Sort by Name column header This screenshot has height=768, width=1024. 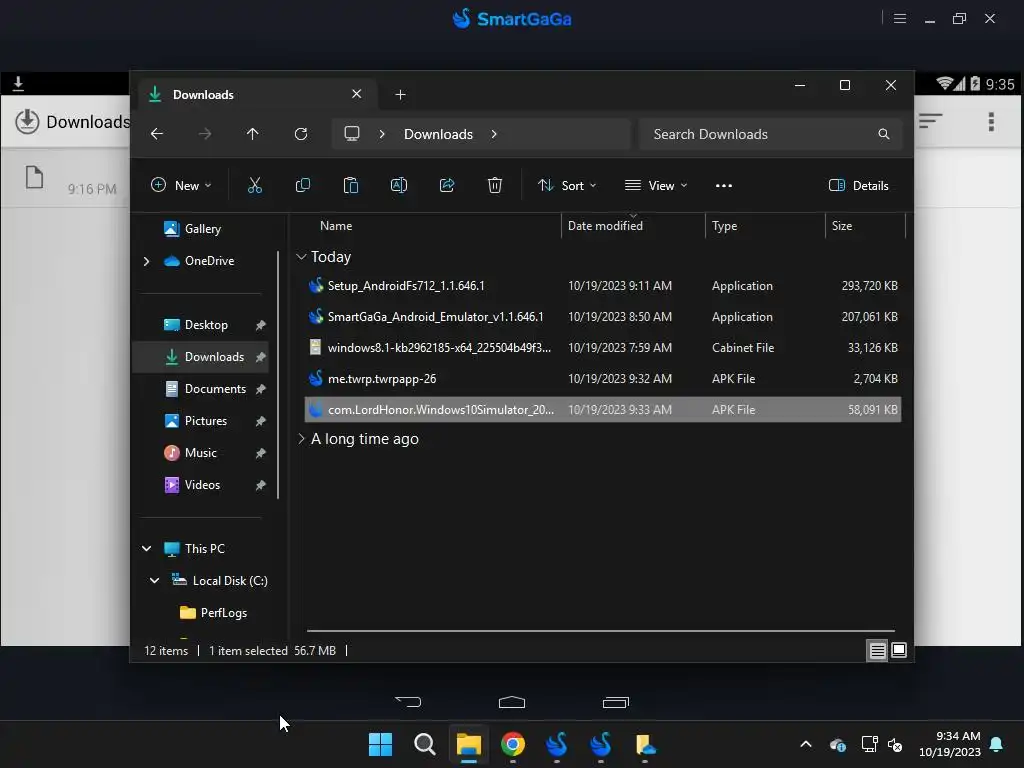[x=336, y=226]
